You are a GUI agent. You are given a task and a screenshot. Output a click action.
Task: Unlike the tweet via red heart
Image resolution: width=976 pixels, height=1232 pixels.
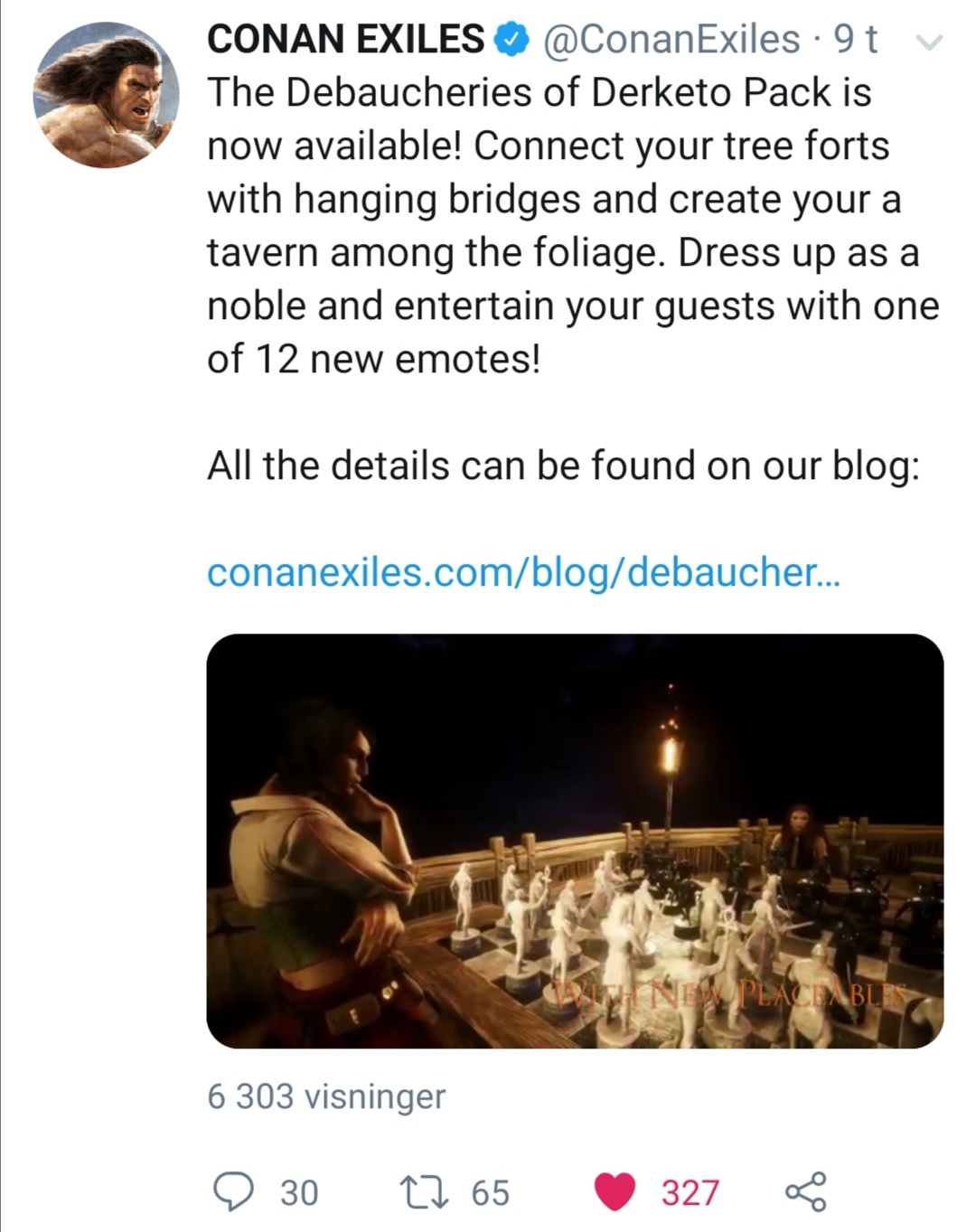pos(615,1191)
